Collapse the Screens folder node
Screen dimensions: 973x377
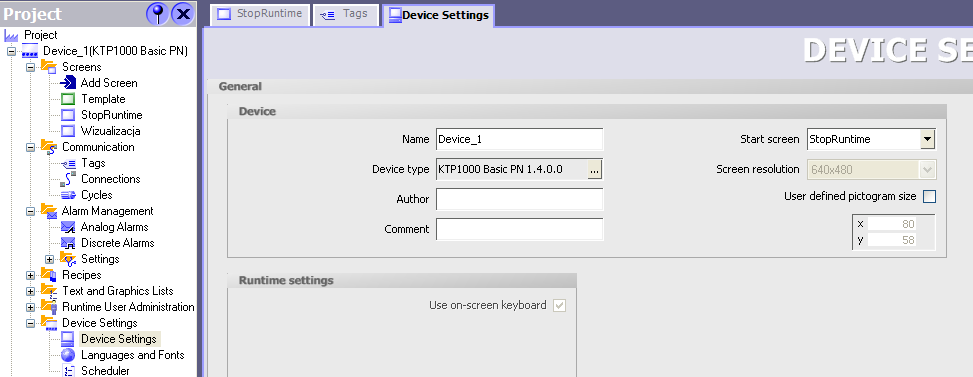tap(30, 67)
